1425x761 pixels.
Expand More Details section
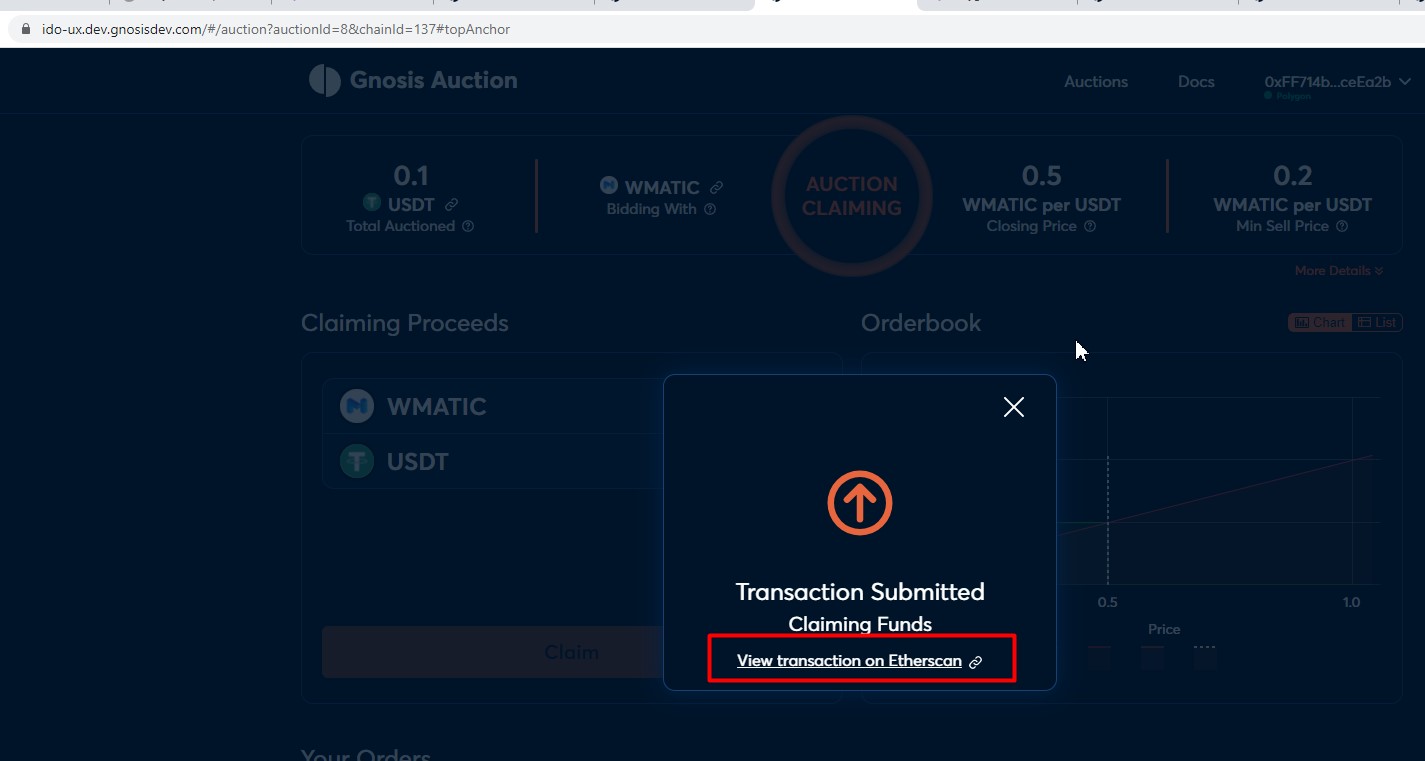click(x=1339, y=271)
